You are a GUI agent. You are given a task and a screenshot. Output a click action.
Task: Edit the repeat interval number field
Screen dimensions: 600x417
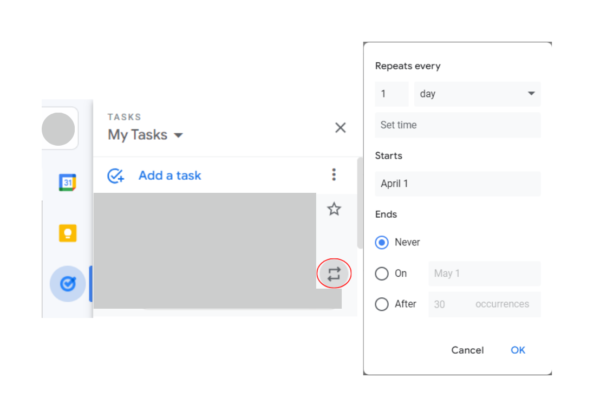pos(391,94)
